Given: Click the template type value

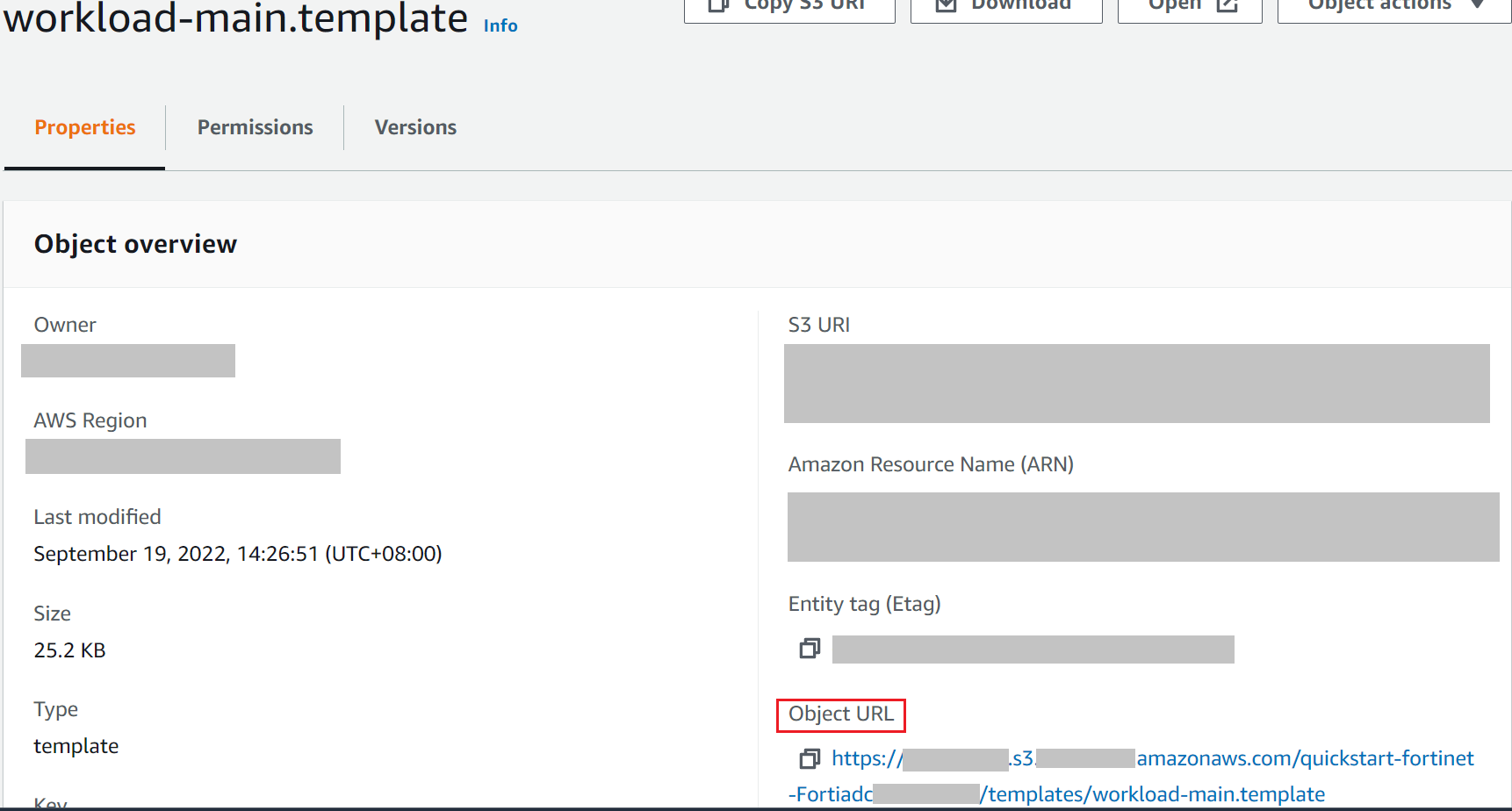Looking at the screenshot, I should point(76,746).
